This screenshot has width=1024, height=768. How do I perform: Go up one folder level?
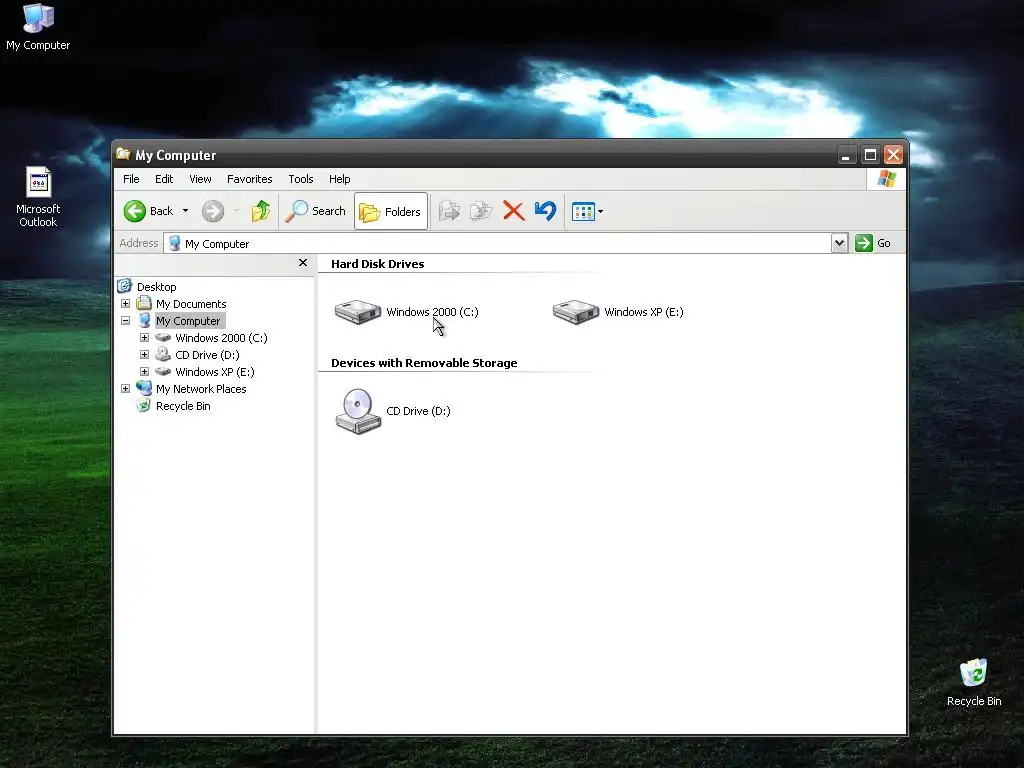click(261, 211)
